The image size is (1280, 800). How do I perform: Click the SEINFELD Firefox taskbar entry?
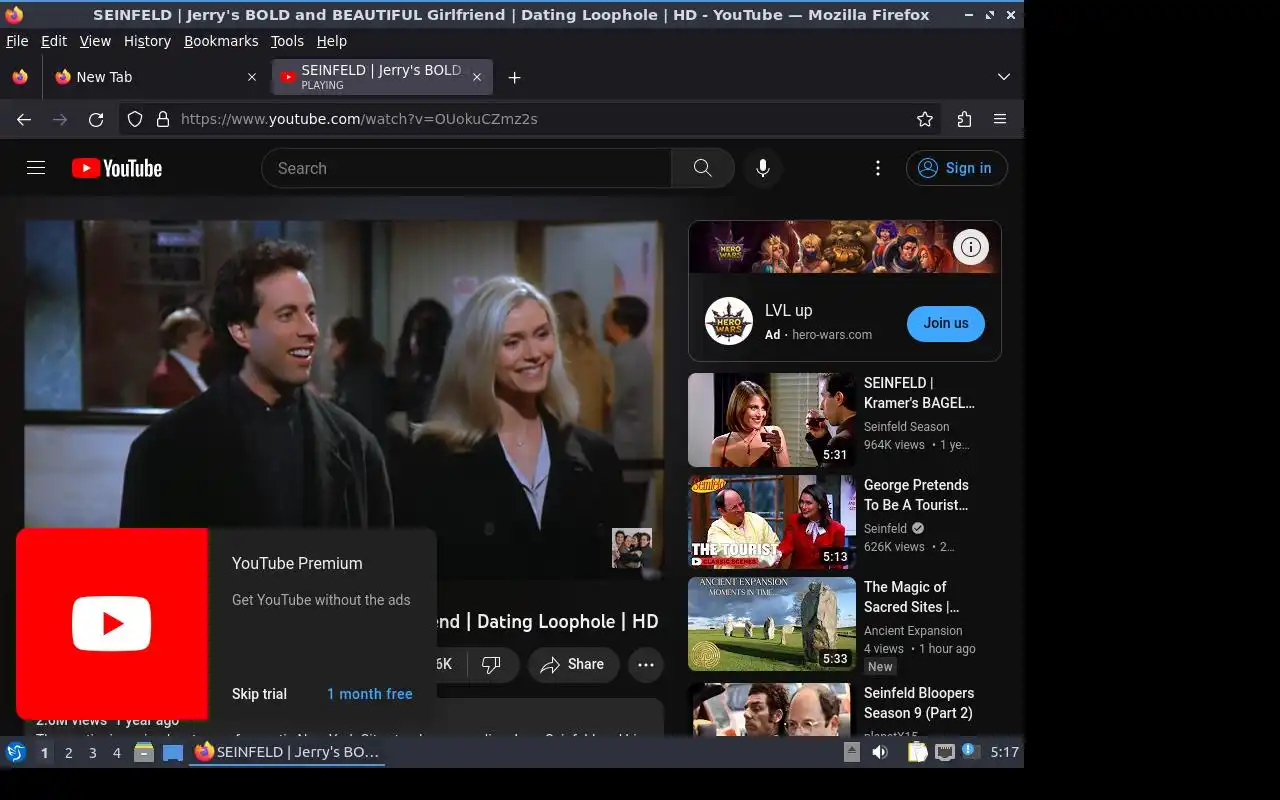tap(288, 752)
